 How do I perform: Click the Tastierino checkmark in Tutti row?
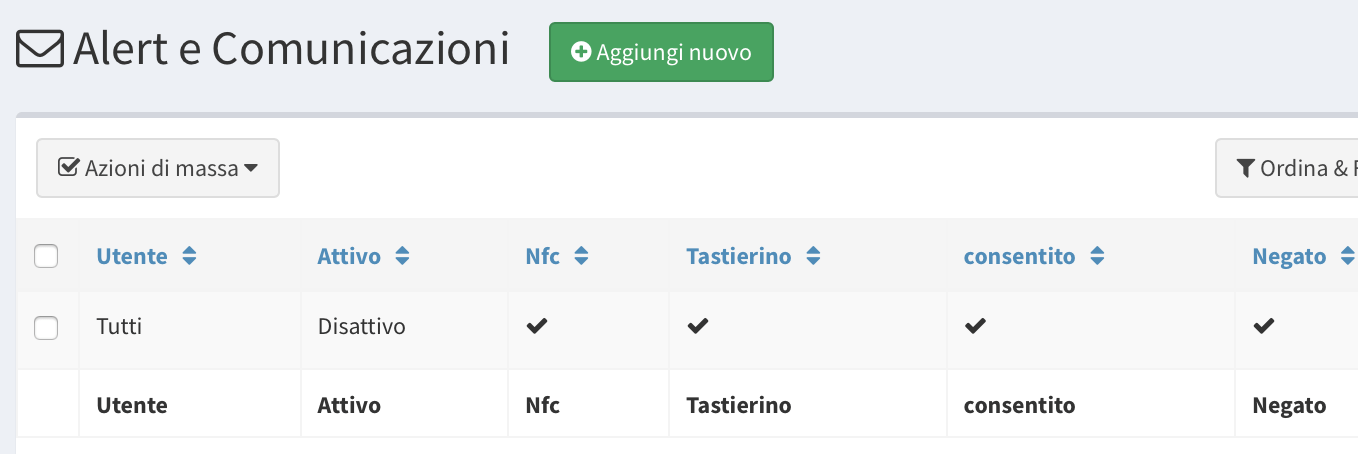click(698, 326)
